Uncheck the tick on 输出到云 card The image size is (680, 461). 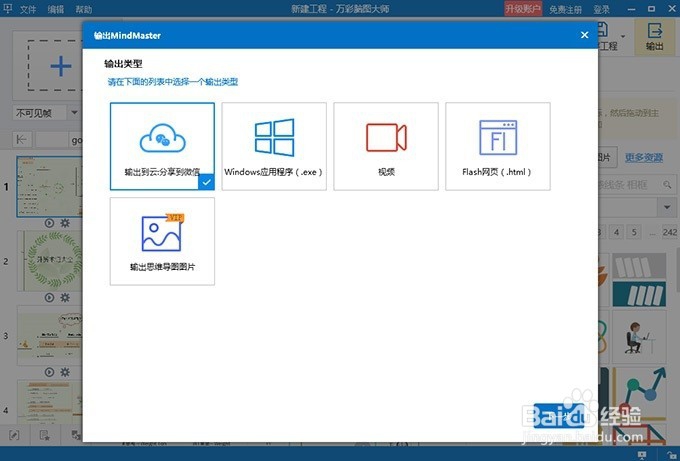pyautogui.click(x=207, y=182)
